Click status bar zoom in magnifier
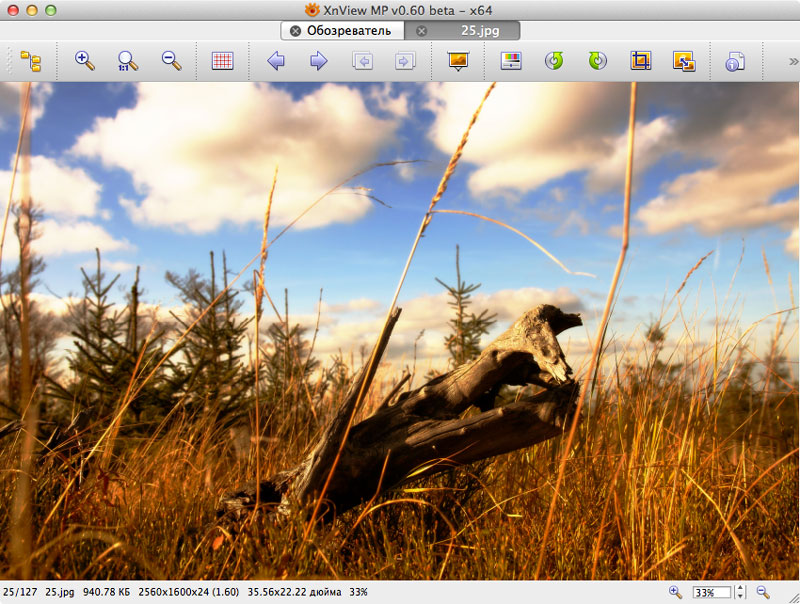The width and height of the screenshot is (800, 604). tap(676, 592)
